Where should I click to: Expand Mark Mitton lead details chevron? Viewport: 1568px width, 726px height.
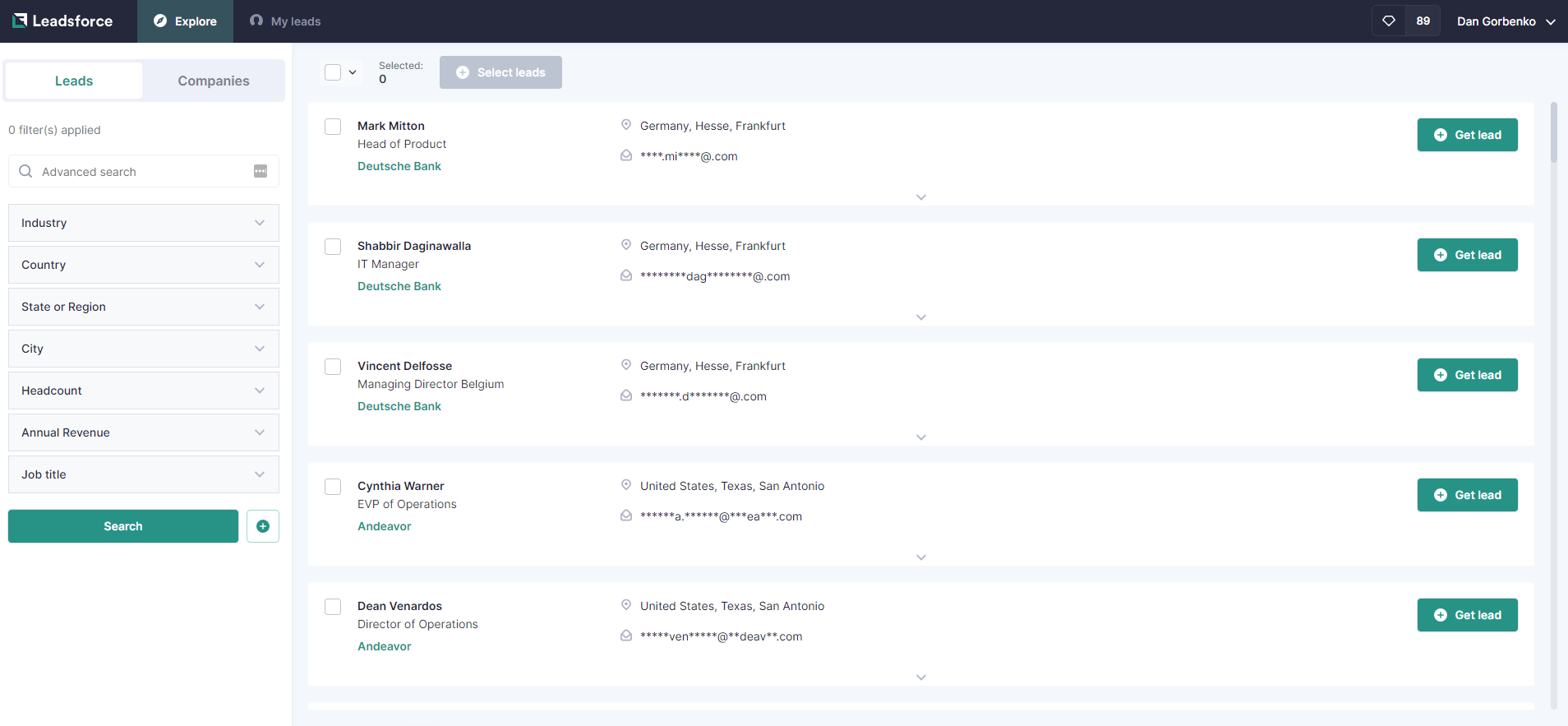[x=921, y=197]
